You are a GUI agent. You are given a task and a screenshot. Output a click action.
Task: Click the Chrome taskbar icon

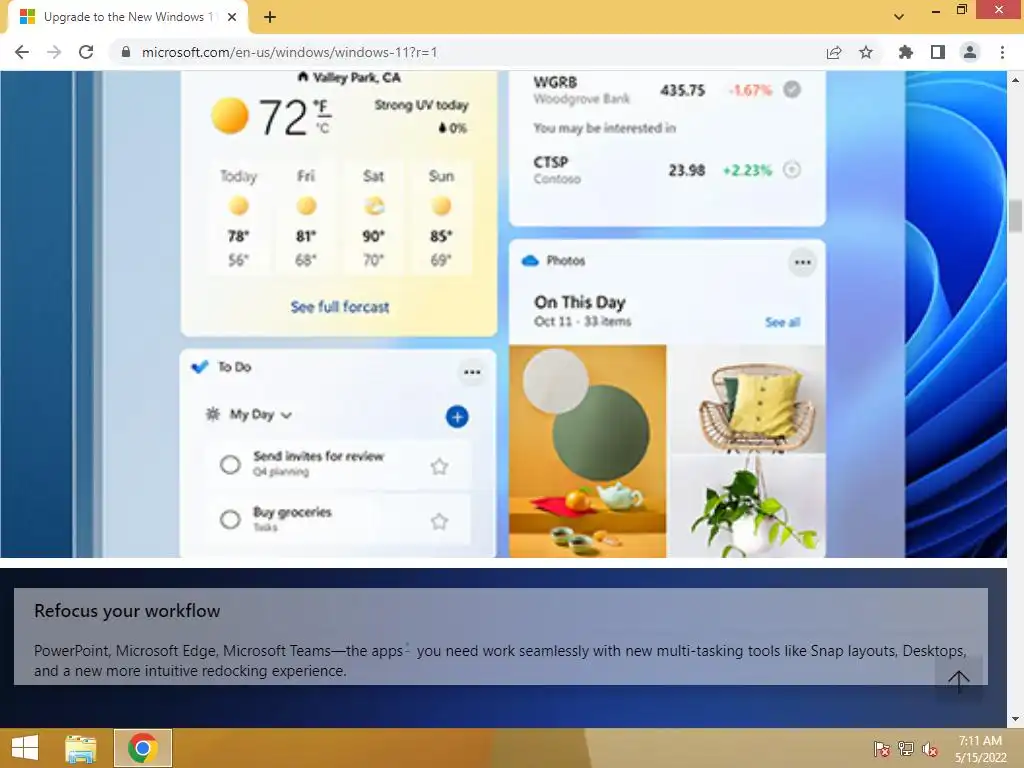(x=143, y=748)
